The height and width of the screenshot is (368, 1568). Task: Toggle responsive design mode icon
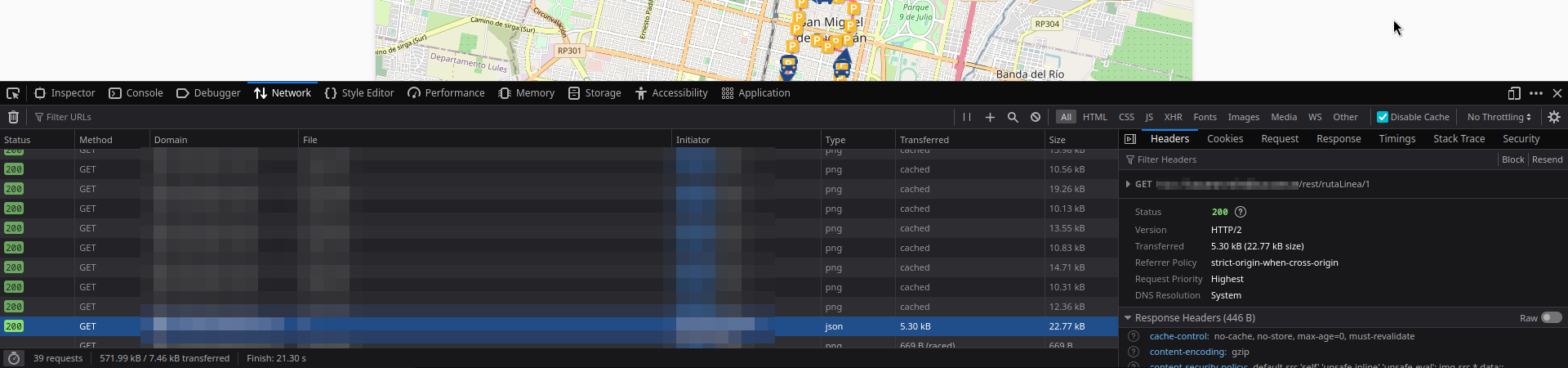[1513, 93]
